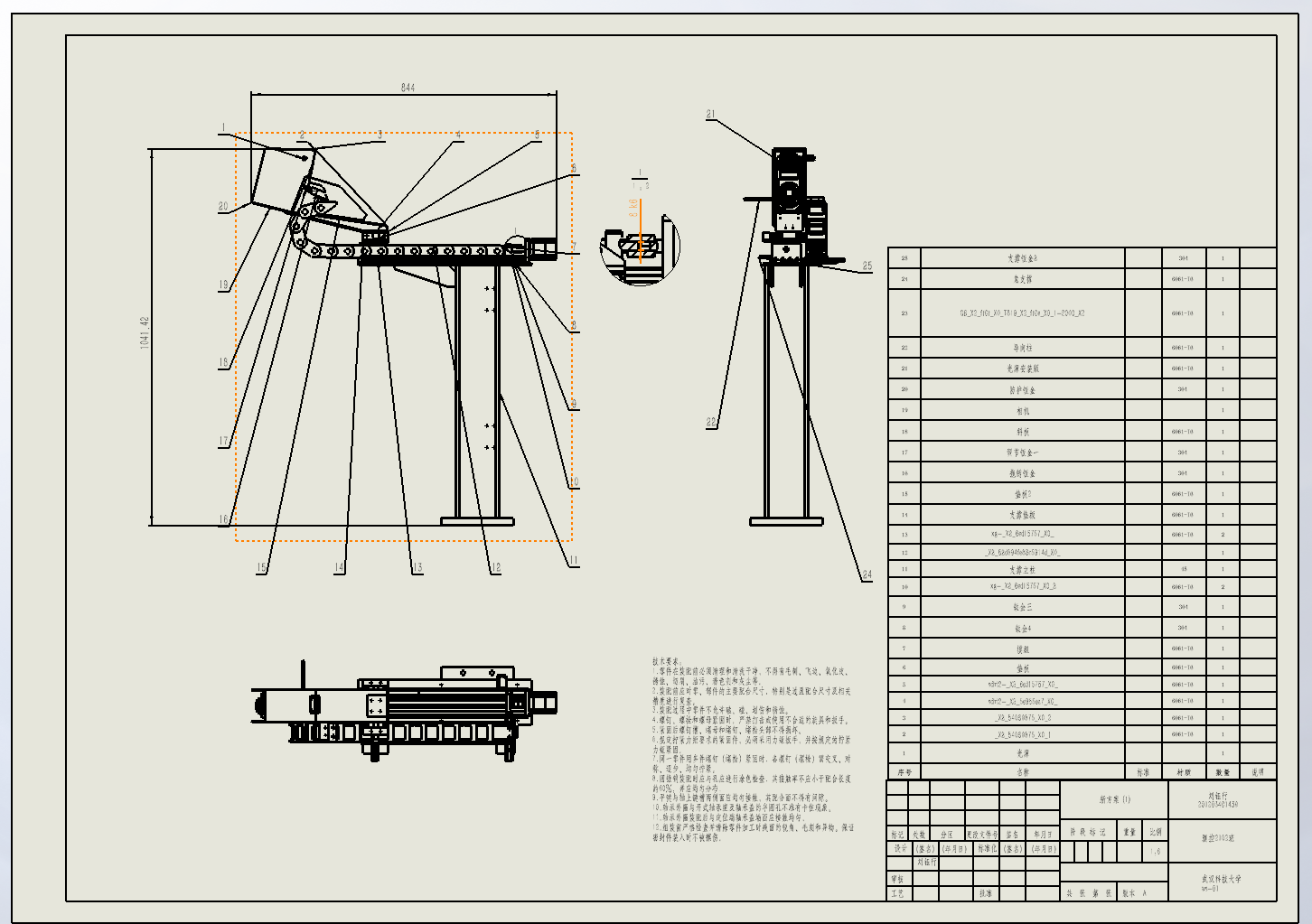1312x924 pixels.
Task: Select balloon callout 21 on the side view
Action: click(x=711, y=115)
